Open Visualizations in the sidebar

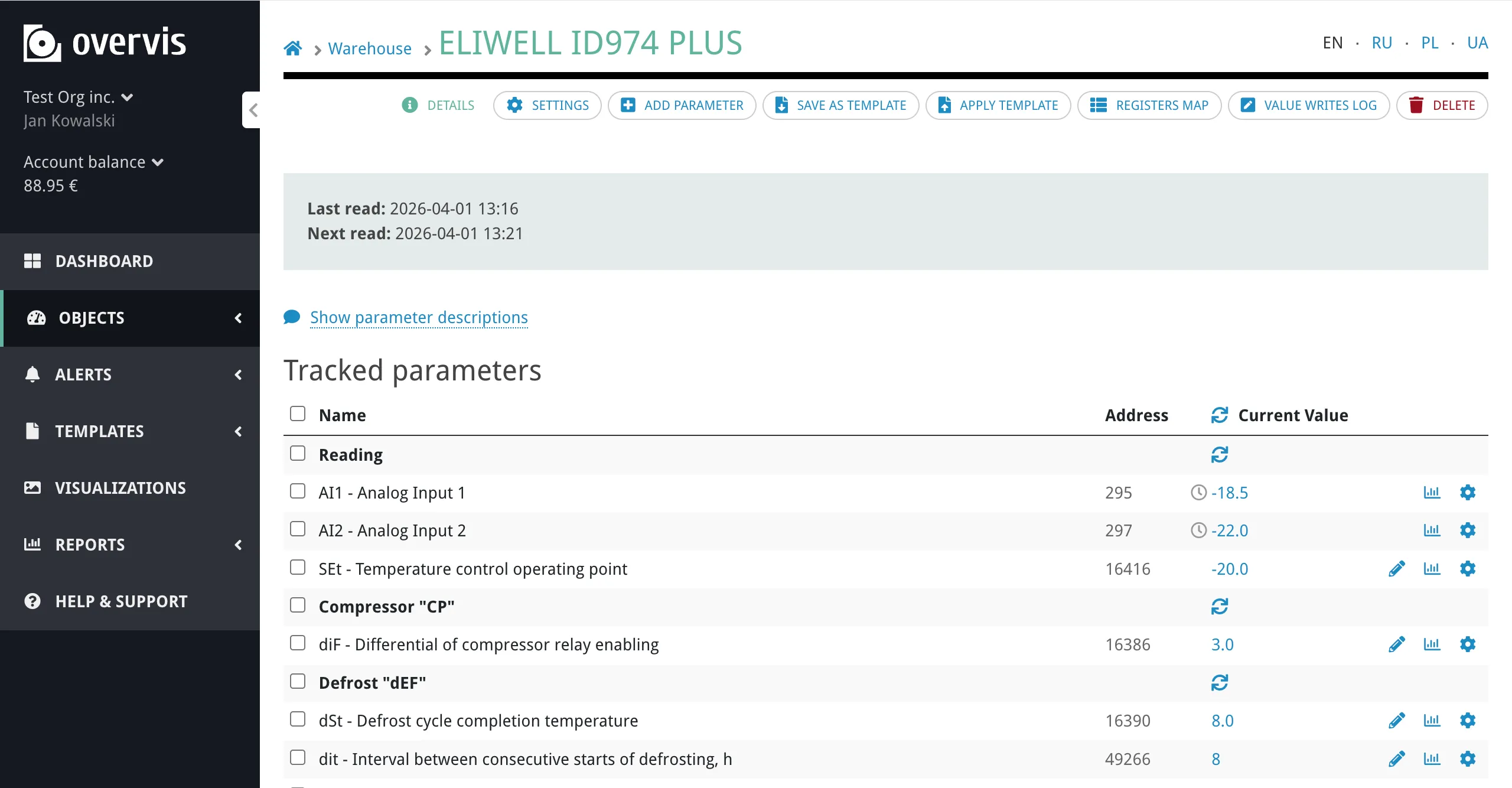pos(130,488)
